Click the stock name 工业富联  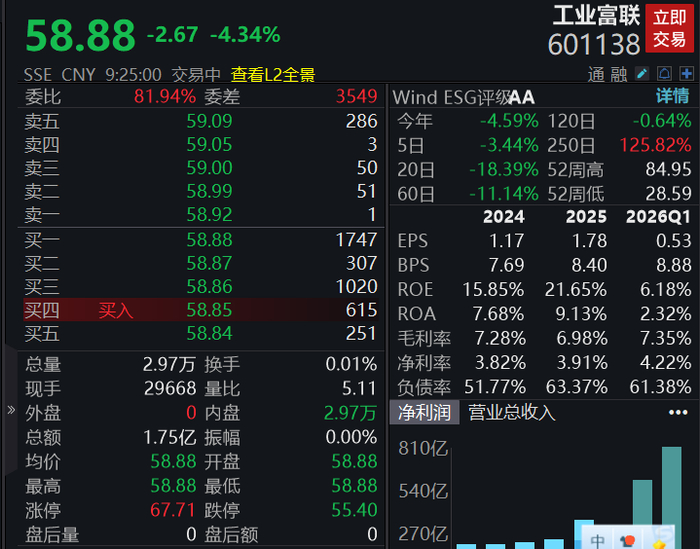coord(596,16)
